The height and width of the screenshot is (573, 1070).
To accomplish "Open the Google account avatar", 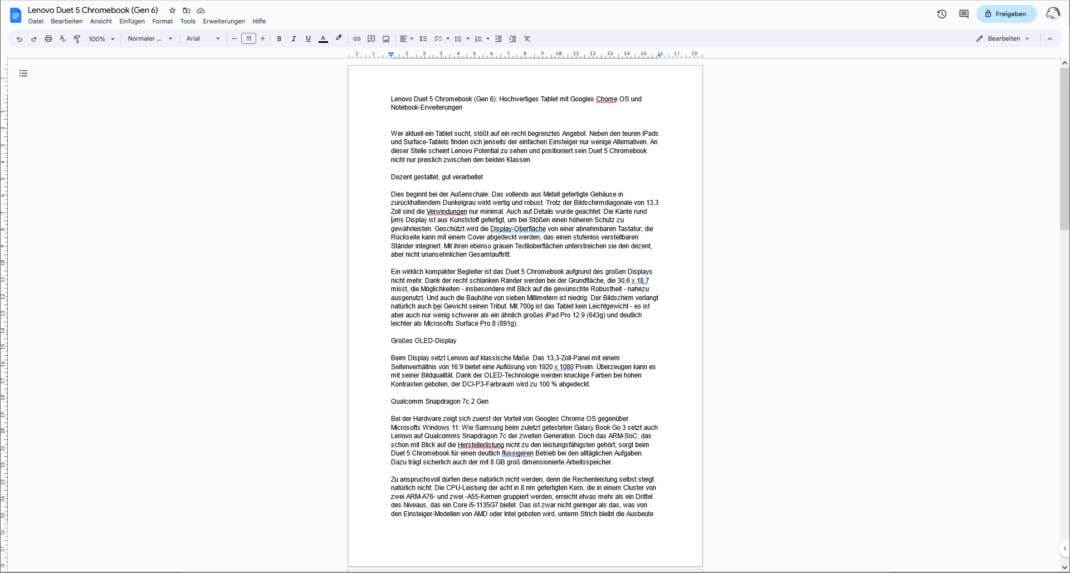I will tap(1053, 14).
